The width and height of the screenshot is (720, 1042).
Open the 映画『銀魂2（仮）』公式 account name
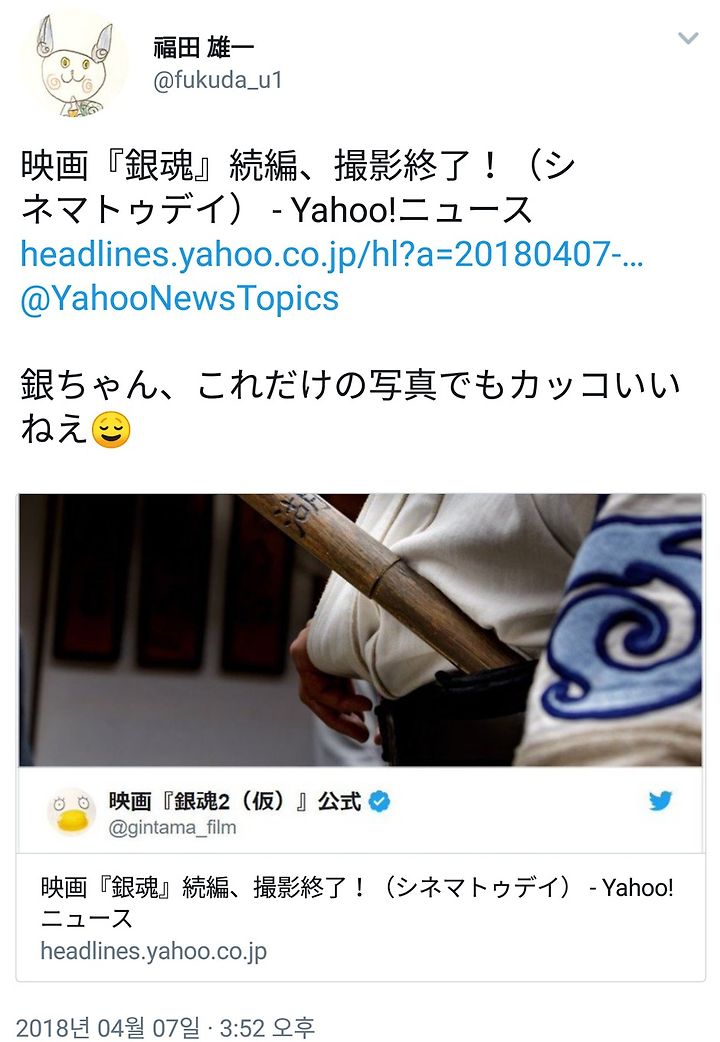point(235,801)
